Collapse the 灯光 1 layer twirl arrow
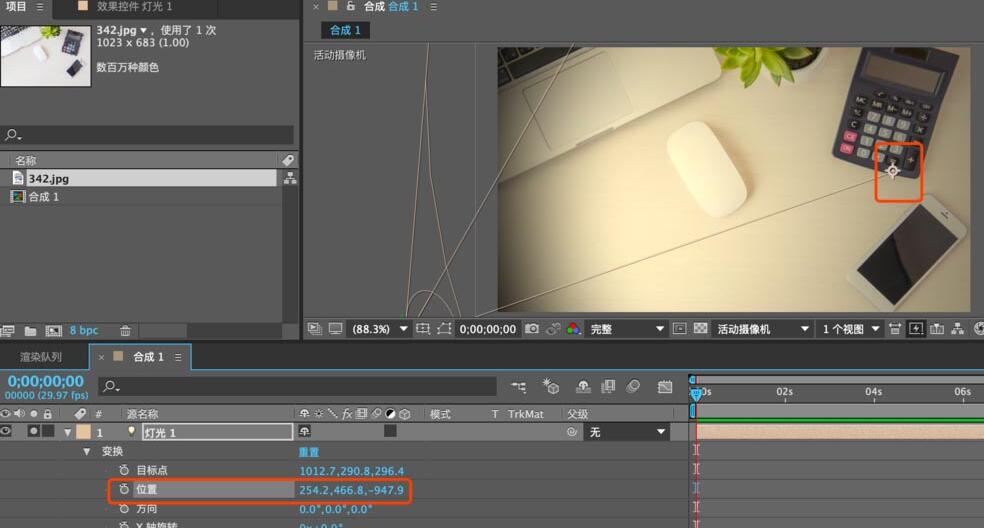This screenshot has height=528, width=984. pos(67,432)
